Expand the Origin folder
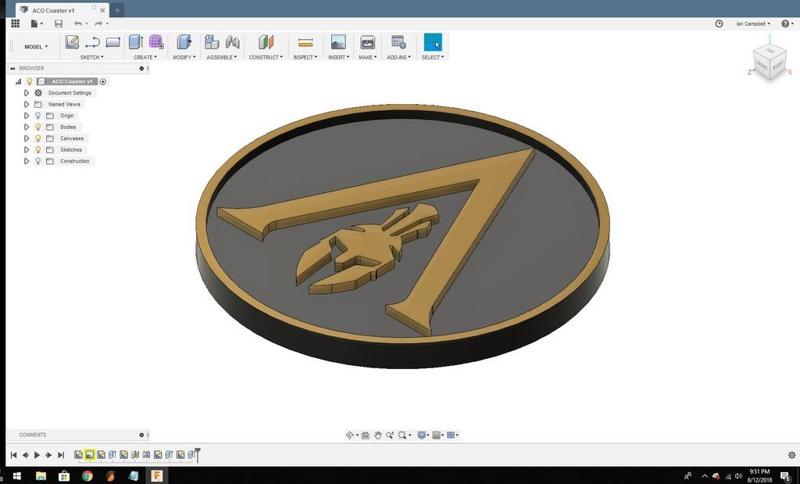 point(27,116)
